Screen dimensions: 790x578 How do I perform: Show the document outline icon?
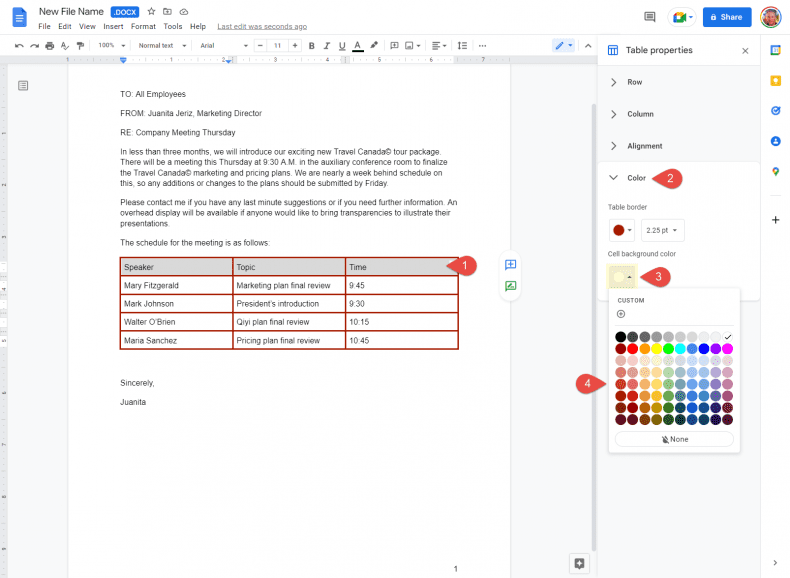[23, 87]
